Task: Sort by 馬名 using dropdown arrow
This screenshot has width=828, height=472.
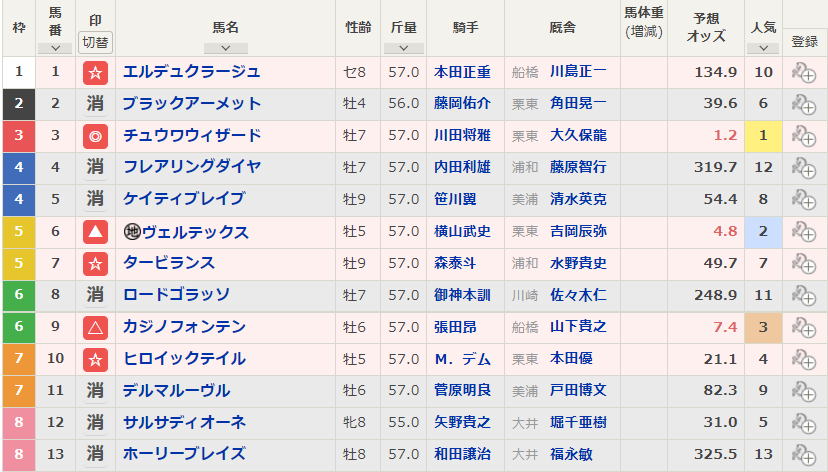Action: tap(225, 48)
